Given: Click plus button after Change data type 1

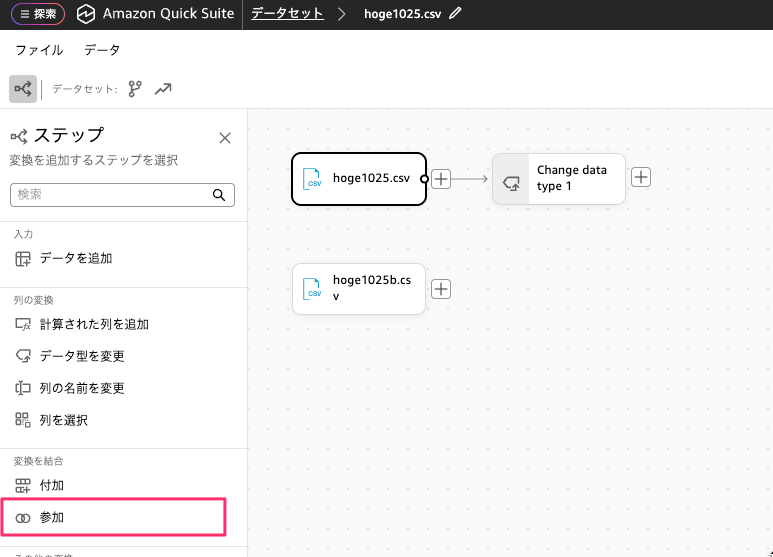Looking at the screenshot, I should (x=641, y=177).
